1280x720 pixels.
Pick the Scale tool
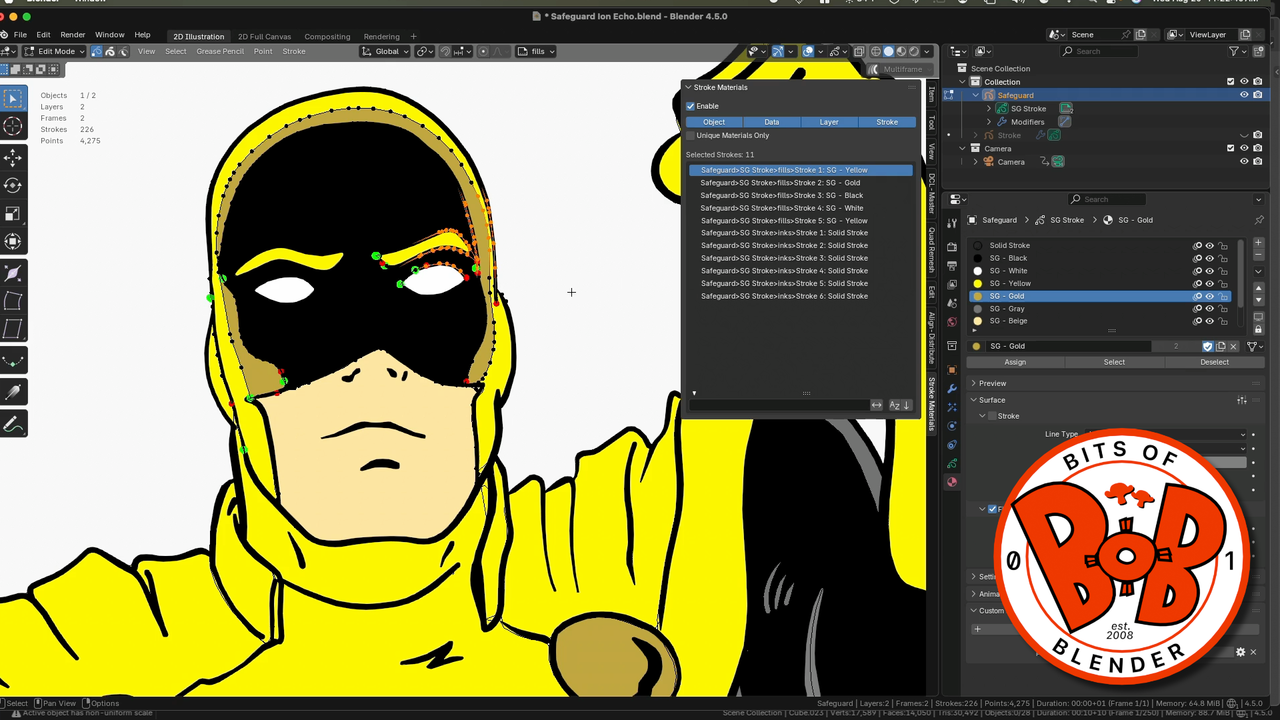(13, 213)
